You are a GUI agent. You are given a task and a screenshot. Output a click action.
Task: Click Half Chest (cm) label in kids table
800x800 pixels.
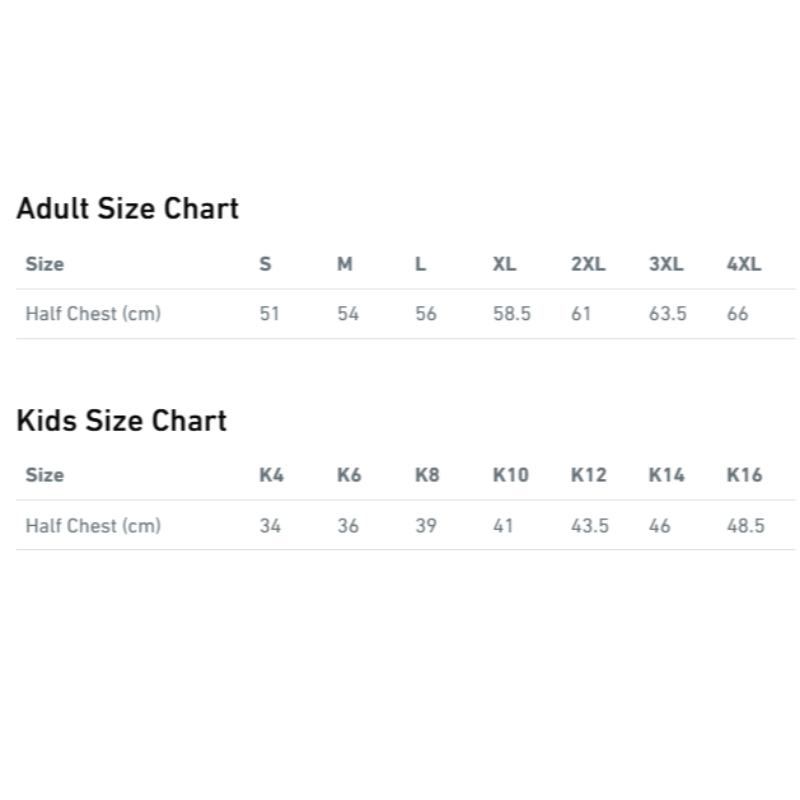[x=93, y=526]
